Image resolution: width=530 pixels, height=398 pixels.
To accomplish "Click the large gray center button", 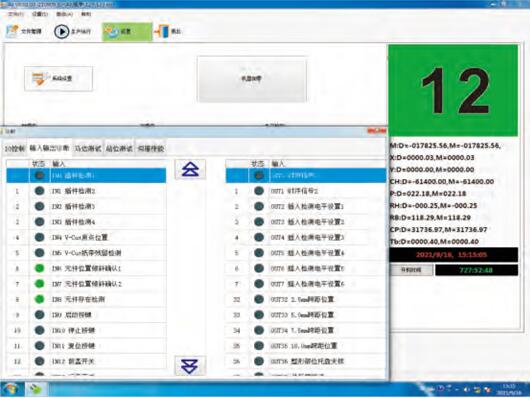I will [x=251, y=79].
